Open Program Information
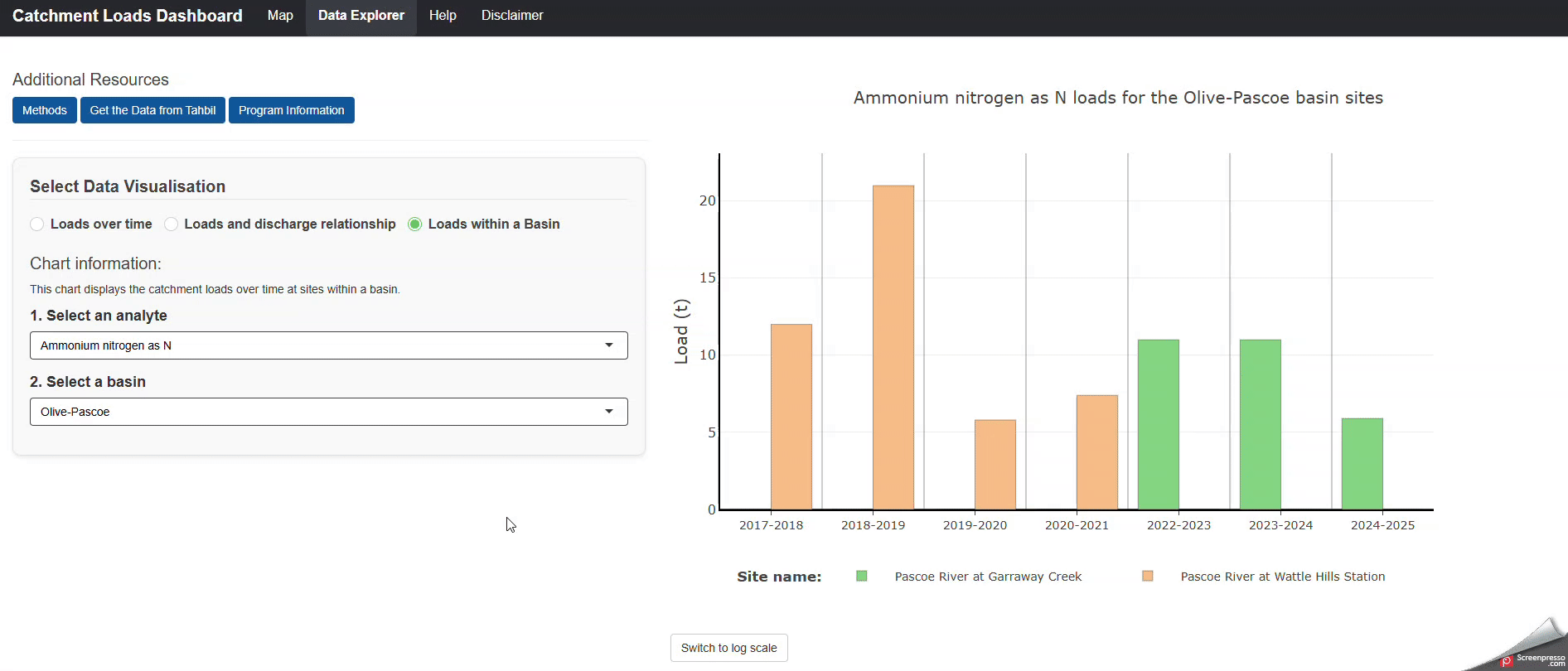The height and width of the screenshot is (671, 1568). coord(292,110)
